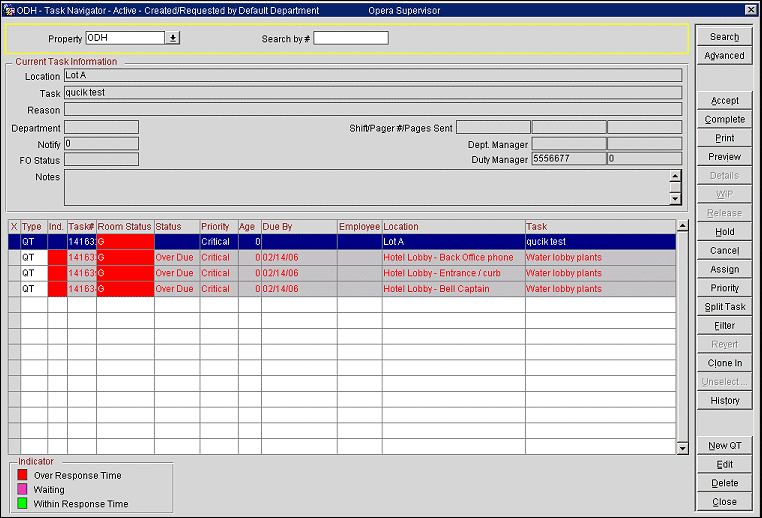The width and height of the screenshot is (762, 518).
Task: Click the red Over Response Time indicator swatch
Action: (x=24, y=476)
